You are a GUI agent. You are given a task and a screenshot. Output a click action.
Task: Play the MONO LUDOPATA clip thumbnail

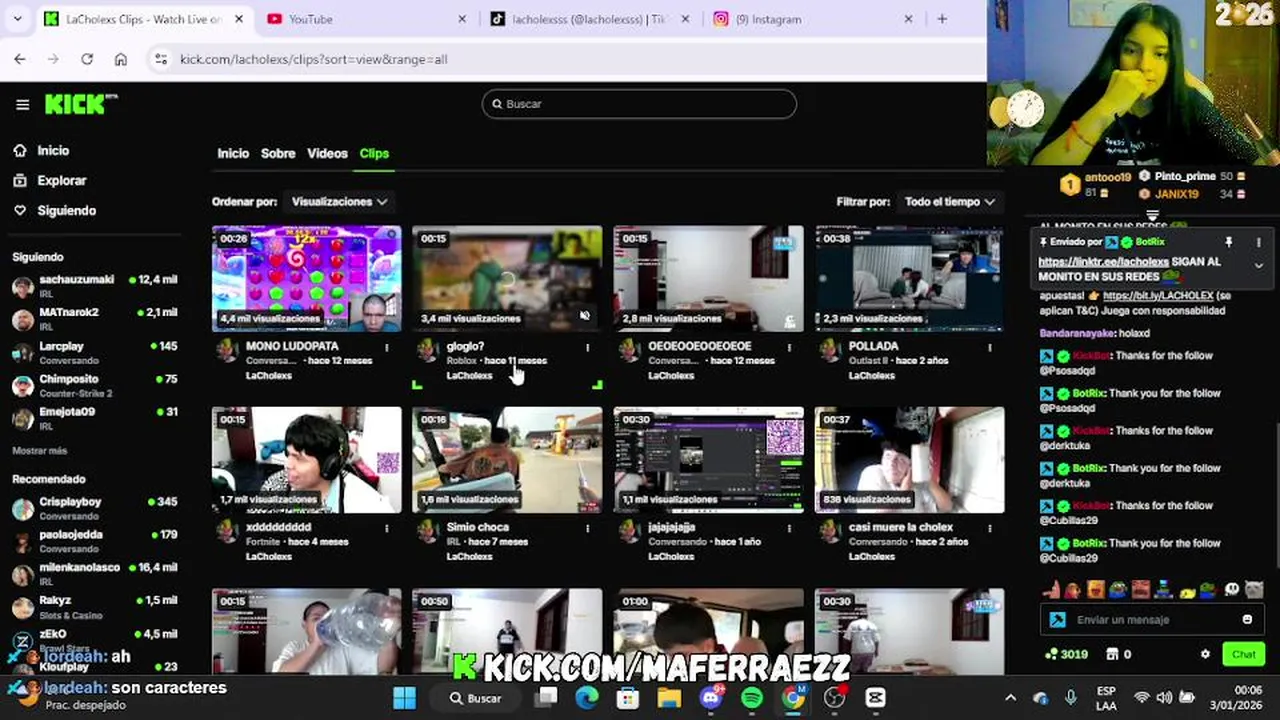307,279
